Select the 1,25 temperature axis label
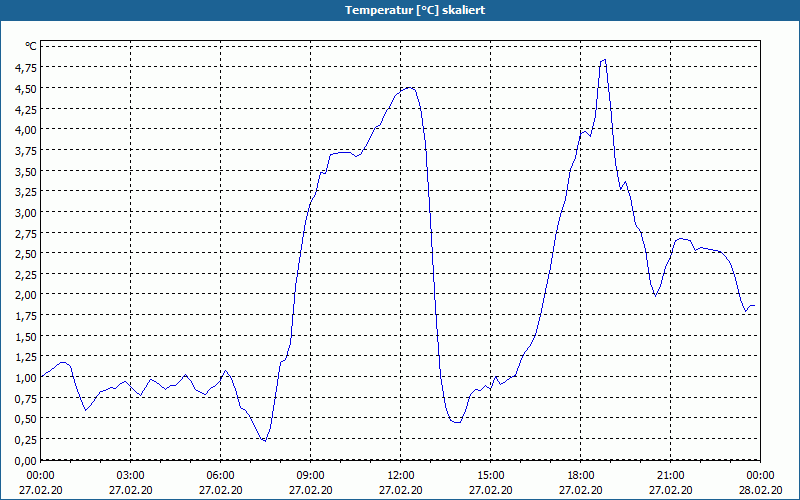Image resolution: width=800 pixels, height=500 pixels. pos(28,357)
